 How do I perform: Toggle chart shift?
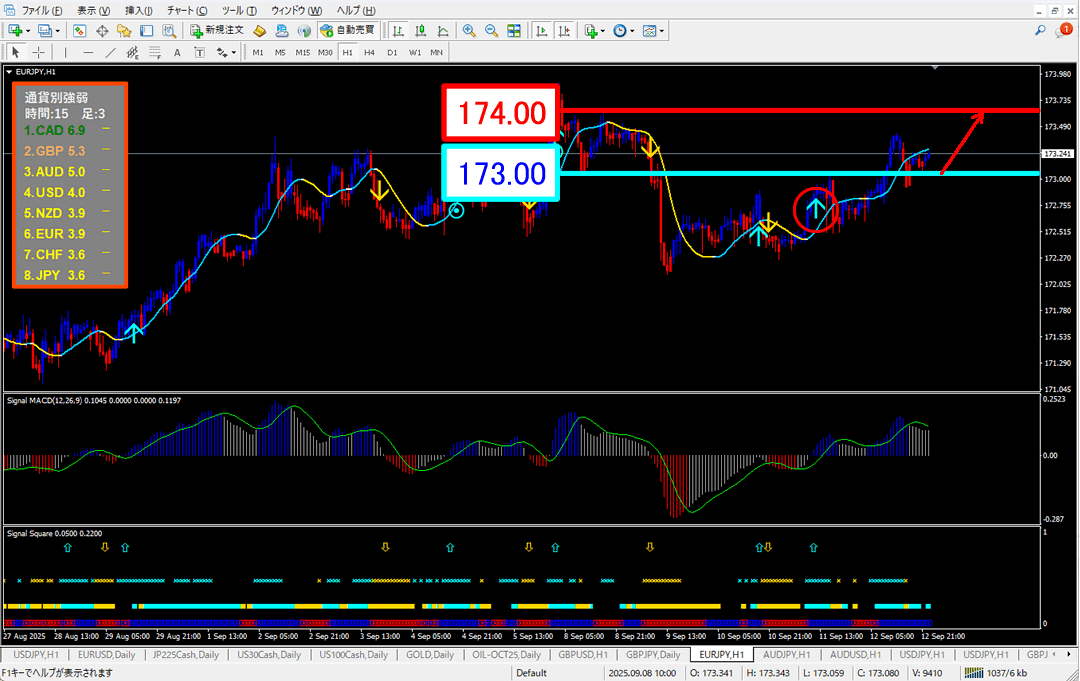(x=564, y=30)
